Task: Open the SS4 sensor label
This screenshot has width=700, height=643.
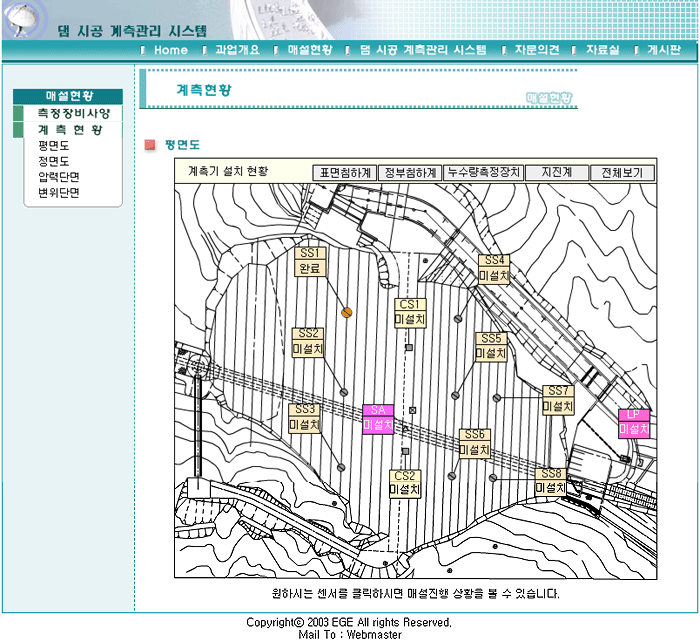Action: (495, 267)
